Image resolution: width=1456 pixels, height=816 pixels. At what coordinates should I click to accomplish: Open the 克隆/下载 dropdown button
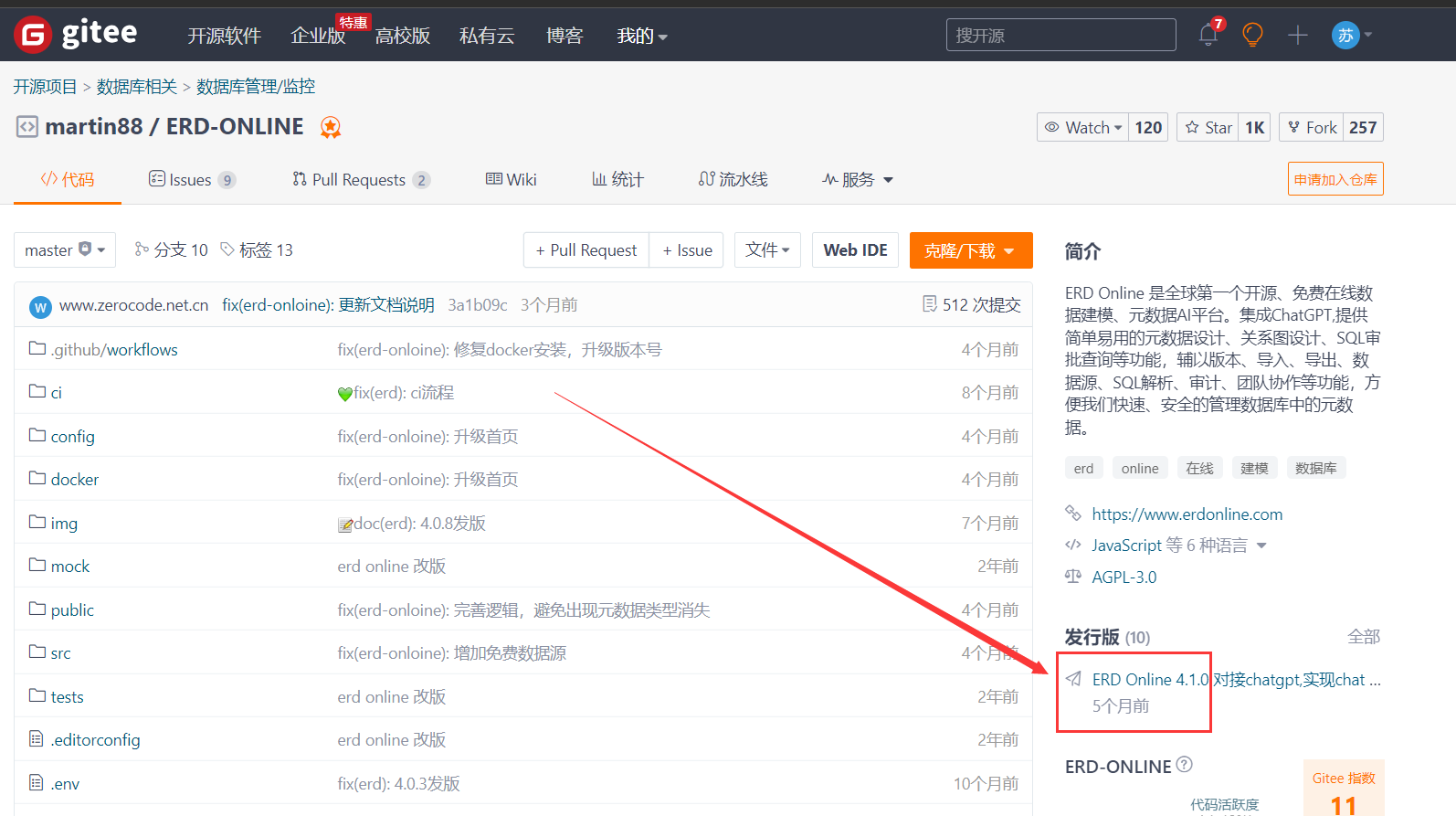[971, 249]
